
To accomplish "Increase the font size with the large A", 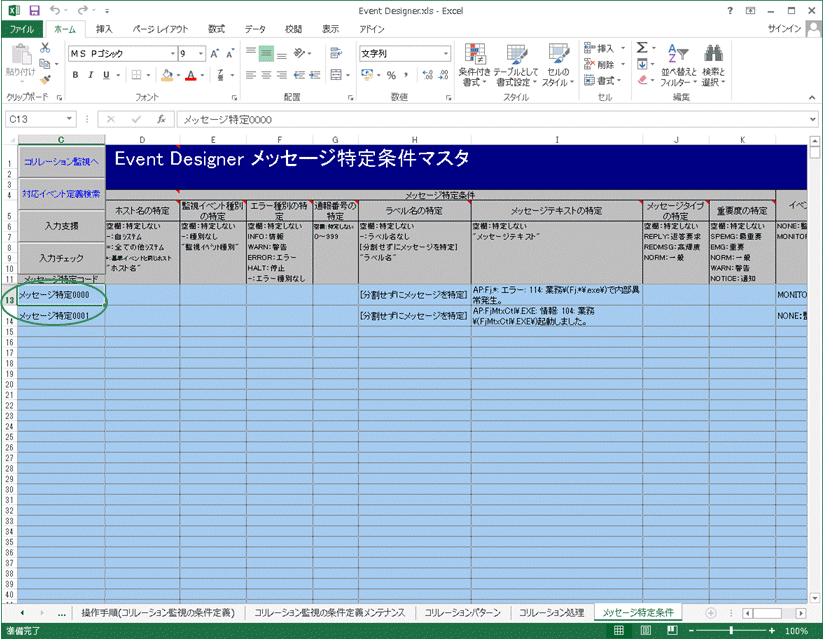I will point(214,54).
